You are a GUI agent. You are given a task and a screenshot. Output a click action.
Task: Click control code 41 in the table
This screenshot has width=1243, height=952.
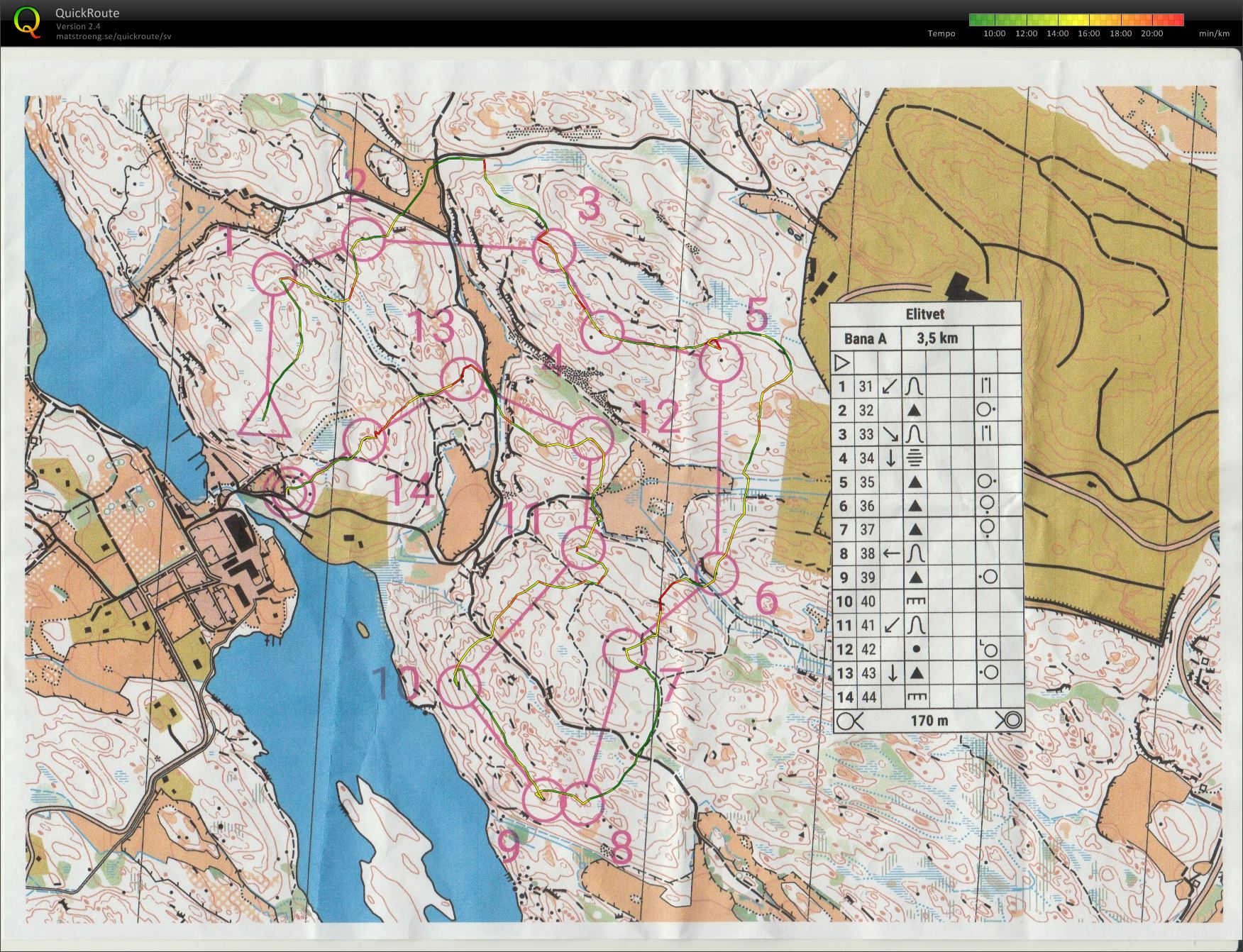[866, 626]
